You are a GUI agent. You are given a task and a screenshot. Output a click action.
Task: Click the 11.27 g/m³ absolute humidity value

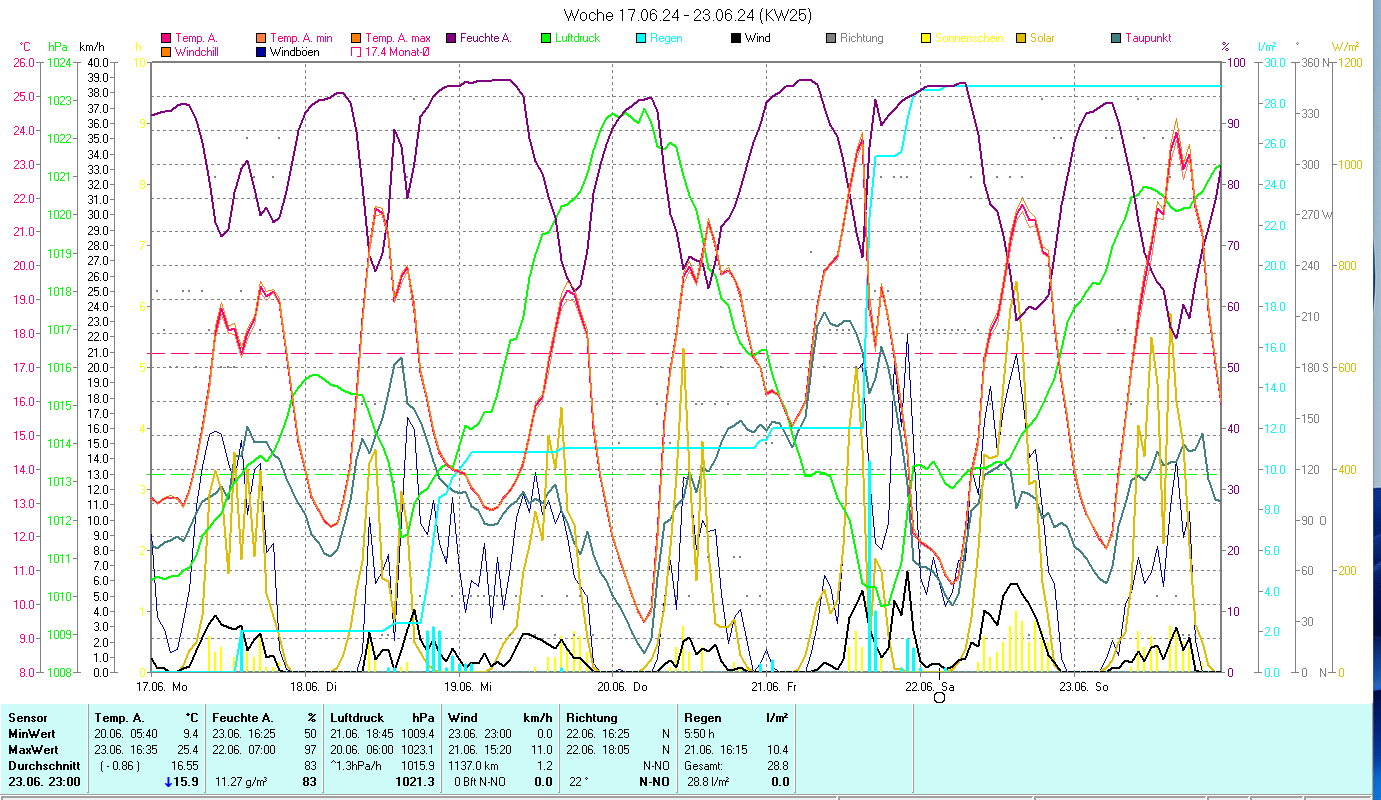[x=242, y=782]
